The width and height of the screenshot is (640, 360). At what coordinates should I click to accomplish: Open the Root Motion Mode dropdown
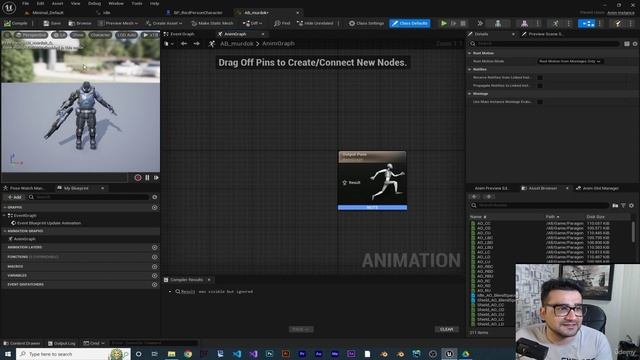tap(570, 61)
